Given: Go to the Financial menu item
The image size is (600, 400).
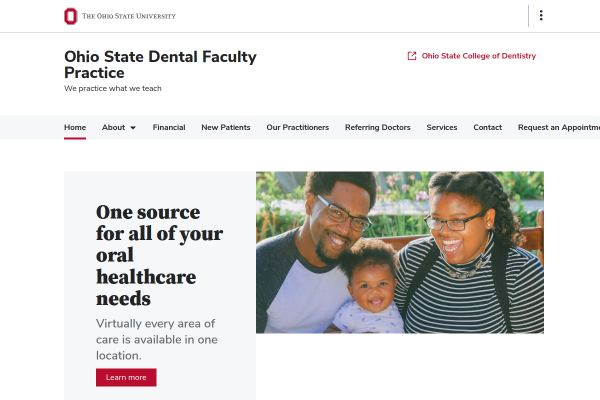Looking at the screenshot, I should pos(169,128).
